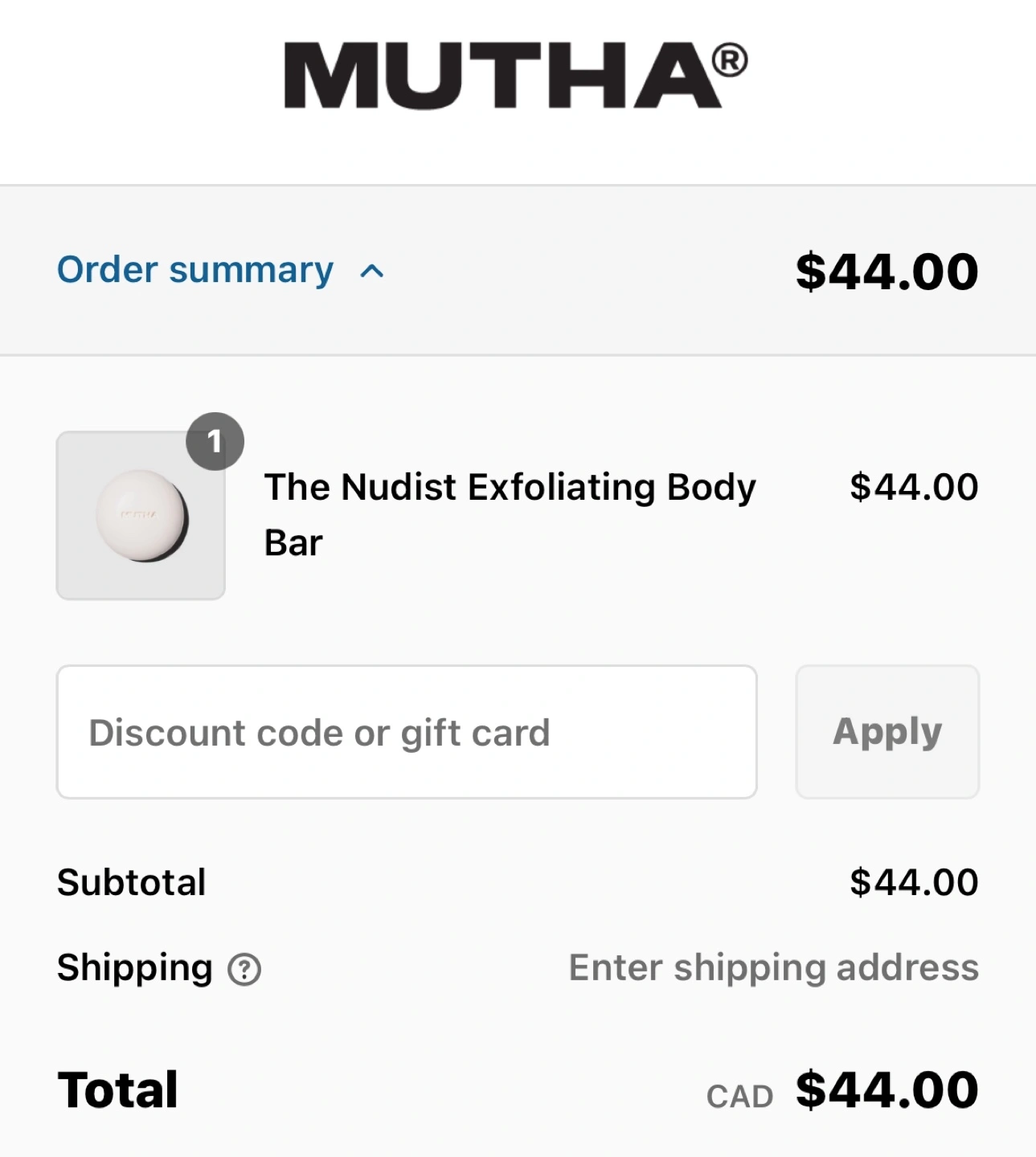Focus the Discount code or gift card field
This screenshot has width=1036, height=1157.
pyautogui.click(x=407, y=732)
